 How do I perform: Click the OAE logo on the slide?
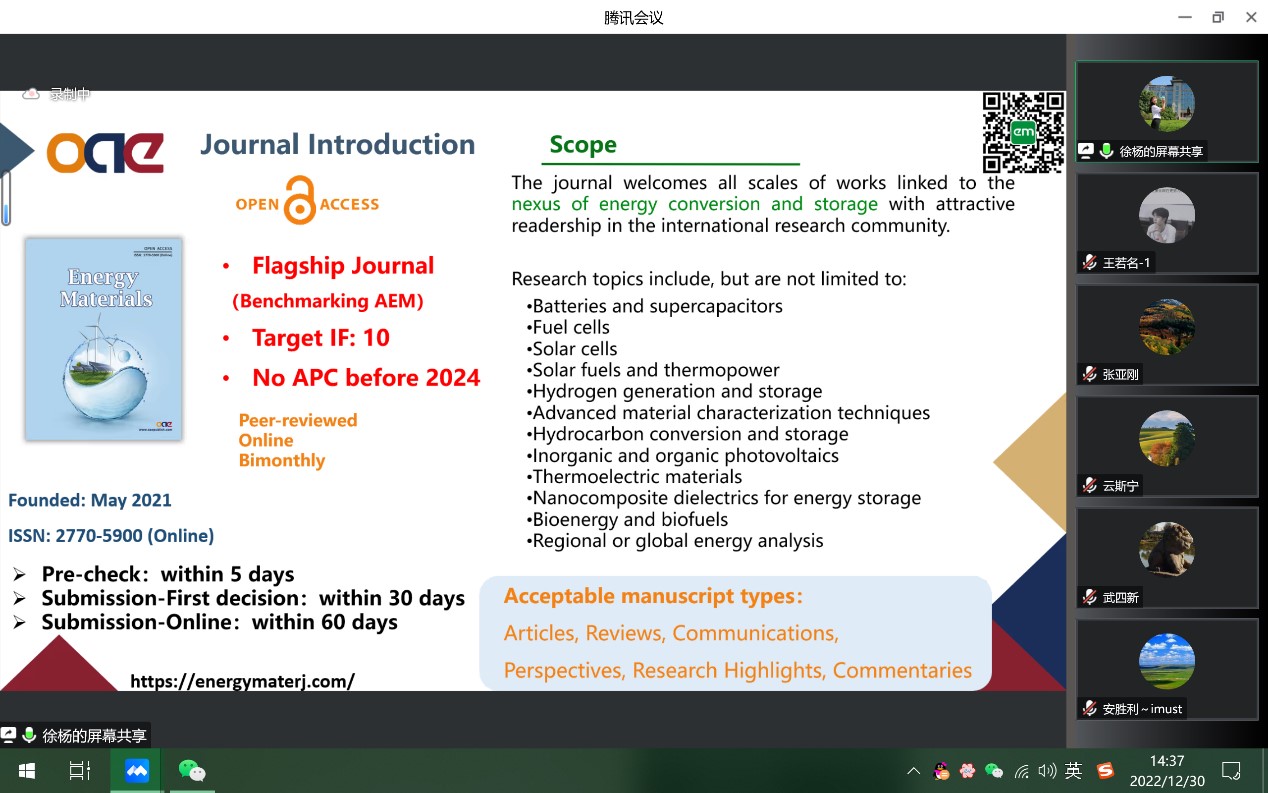click(x=105, y=152)
